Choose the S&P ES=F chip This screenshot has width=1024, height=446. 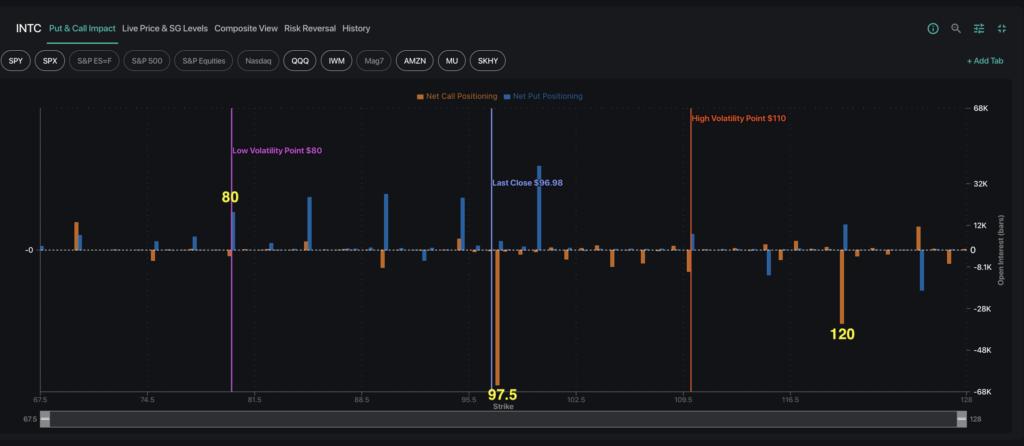pyautogui.click(x=94, y=61)
